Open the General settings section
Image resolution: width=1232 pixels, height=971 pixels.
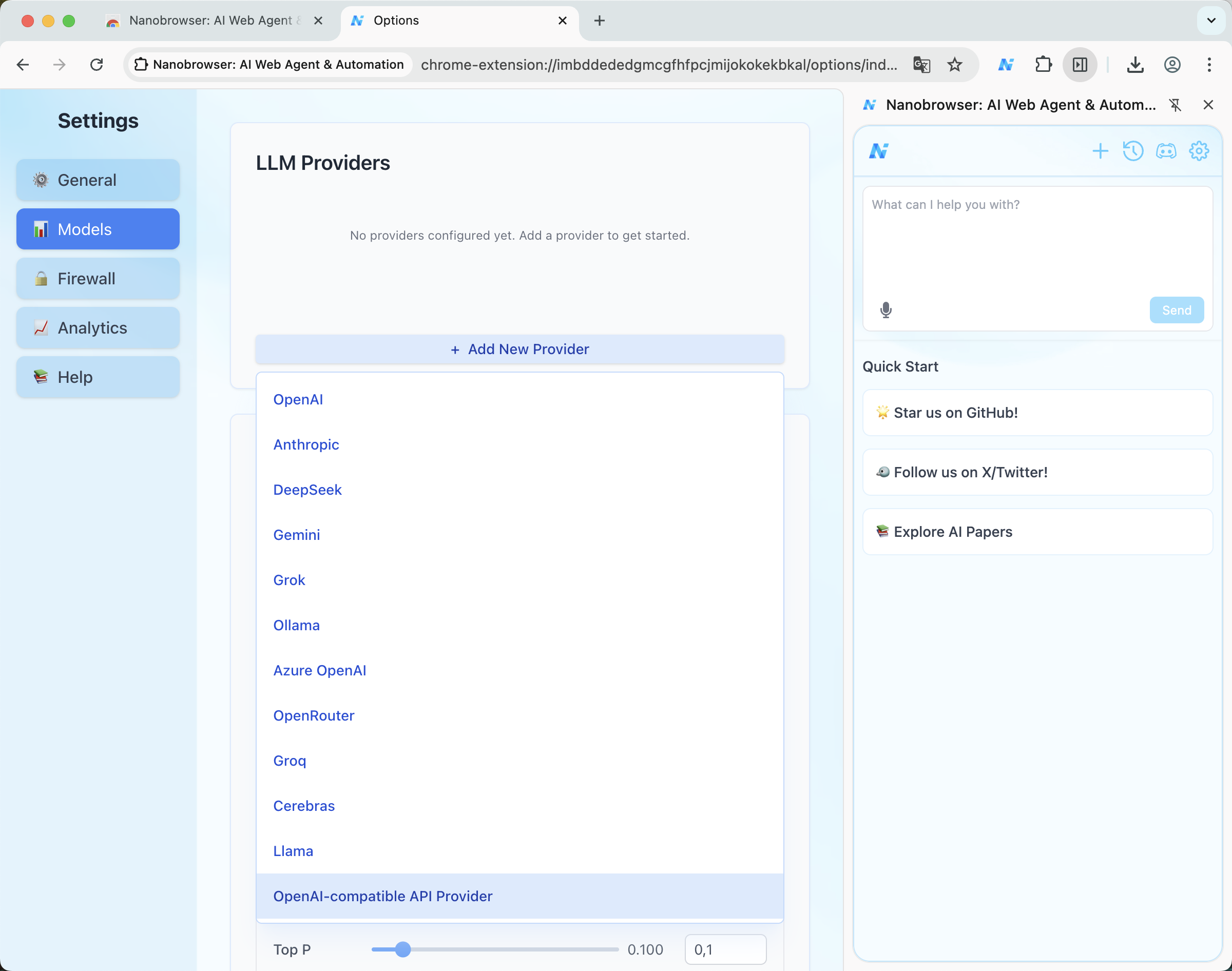pos(98,180)
